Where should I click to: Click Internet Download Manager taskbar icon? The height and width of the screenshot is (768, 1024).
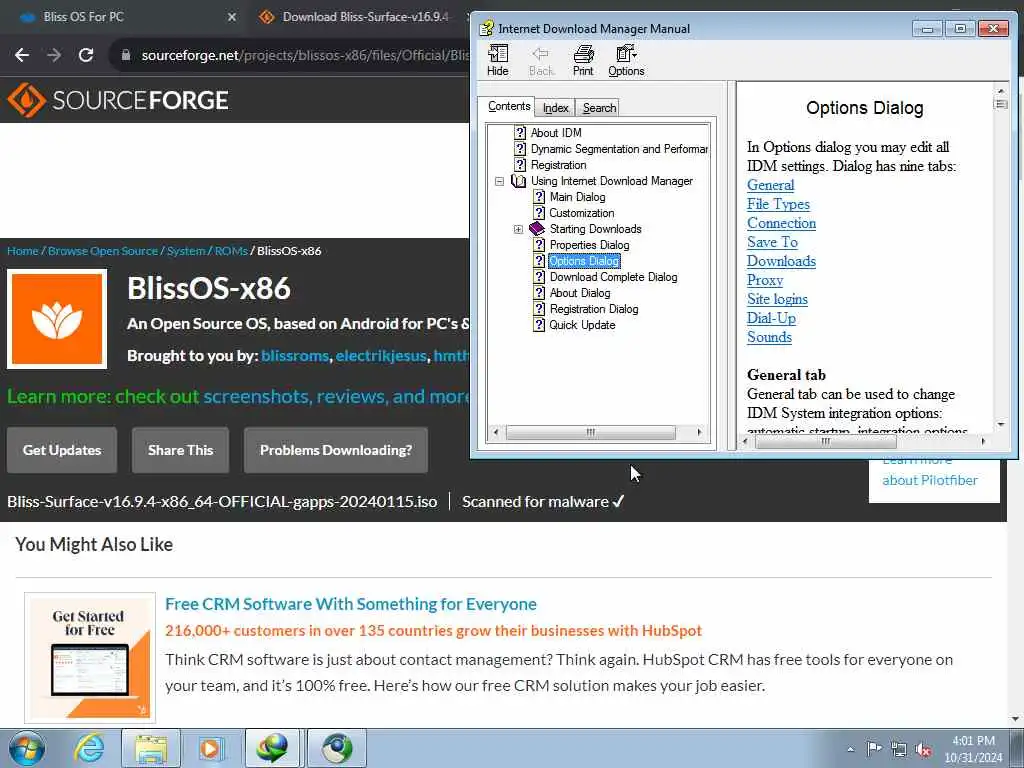[x=272, y=748]
